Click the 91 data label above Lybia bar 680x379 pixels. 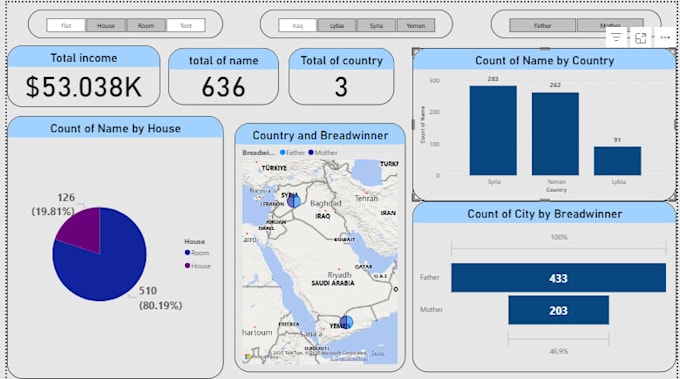coord(618,140)
